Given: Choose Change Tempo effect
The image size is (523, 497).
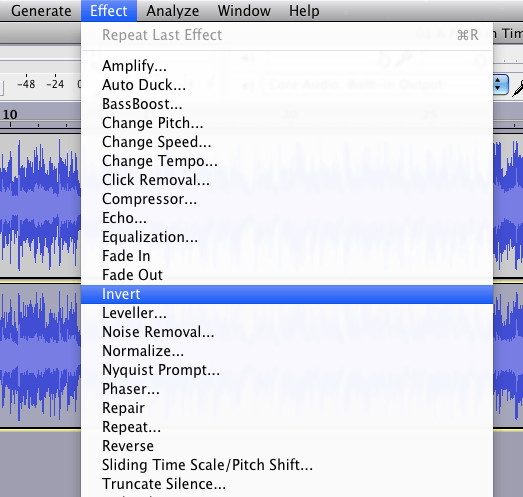Looking at the screenshot, I should point(287,161).
